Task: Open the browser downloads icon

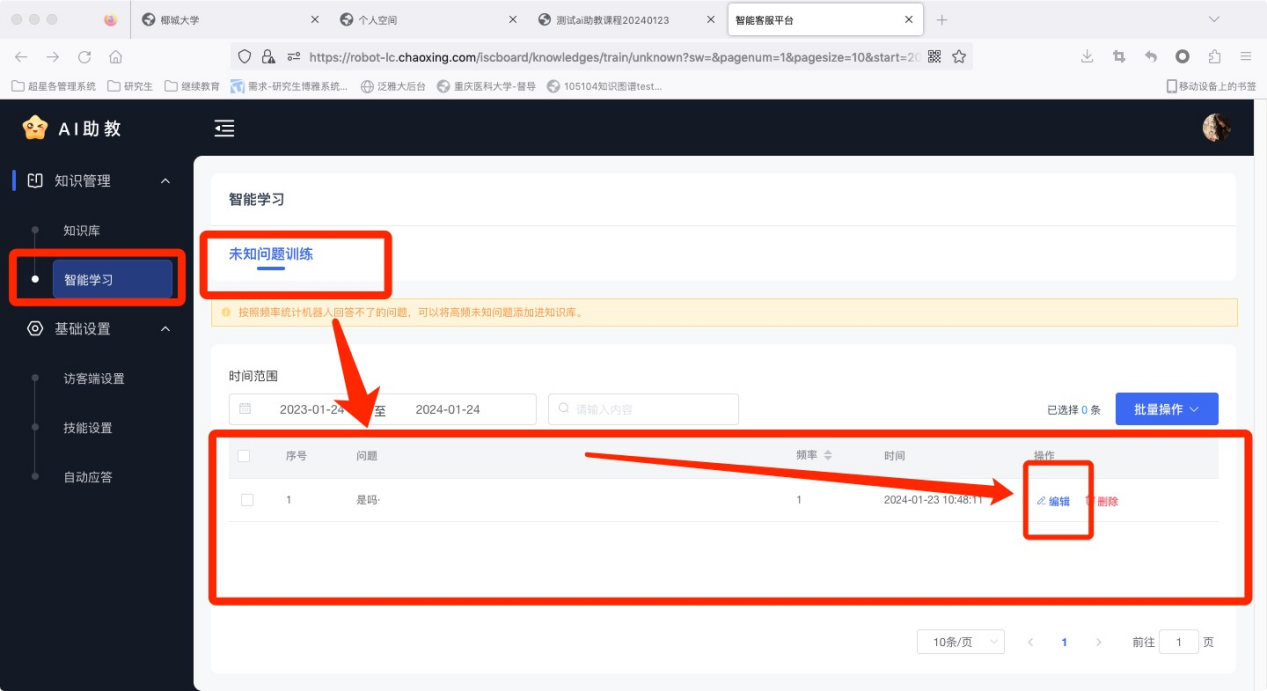Action: (1087, 57)
